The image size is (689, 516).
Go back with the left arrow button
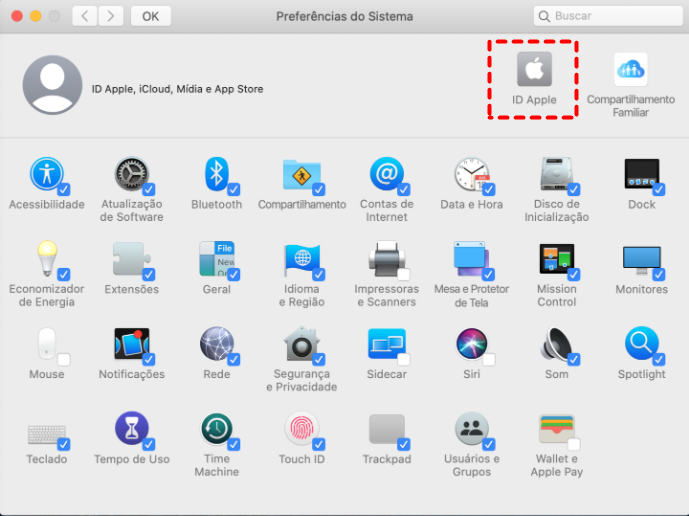(85, 16)
